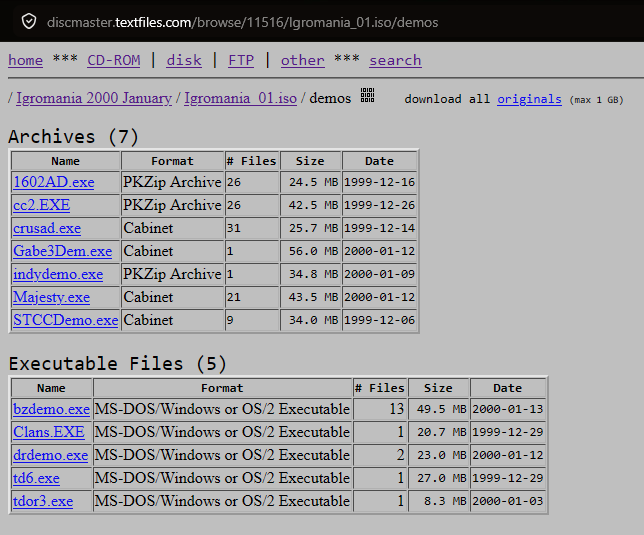Screen dimensions: 644x535
Task: Open the other section link
Action: pos(303,60)
